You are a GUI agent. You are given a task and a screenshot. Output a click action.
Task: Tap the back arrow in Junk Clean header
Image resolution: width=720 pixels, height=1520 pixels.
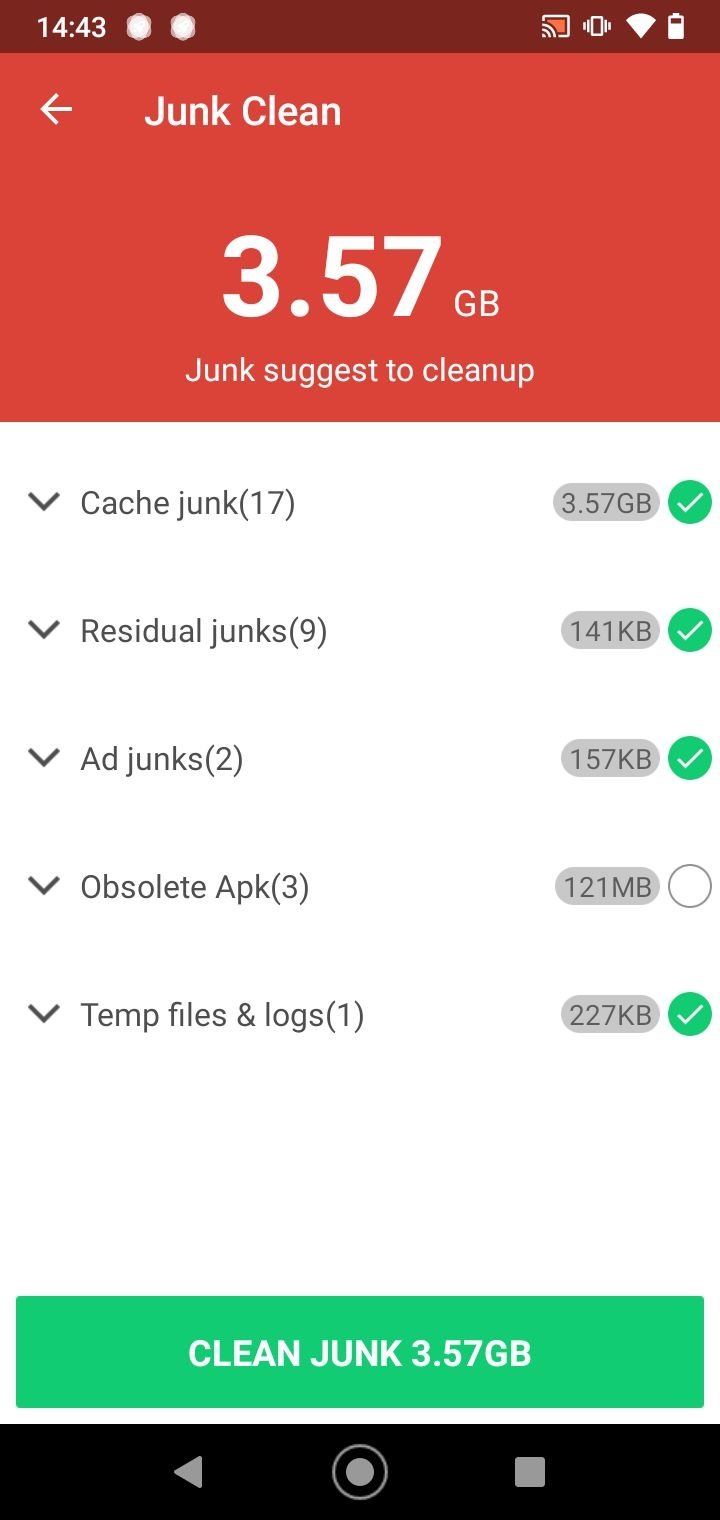(x=56, y=110)
